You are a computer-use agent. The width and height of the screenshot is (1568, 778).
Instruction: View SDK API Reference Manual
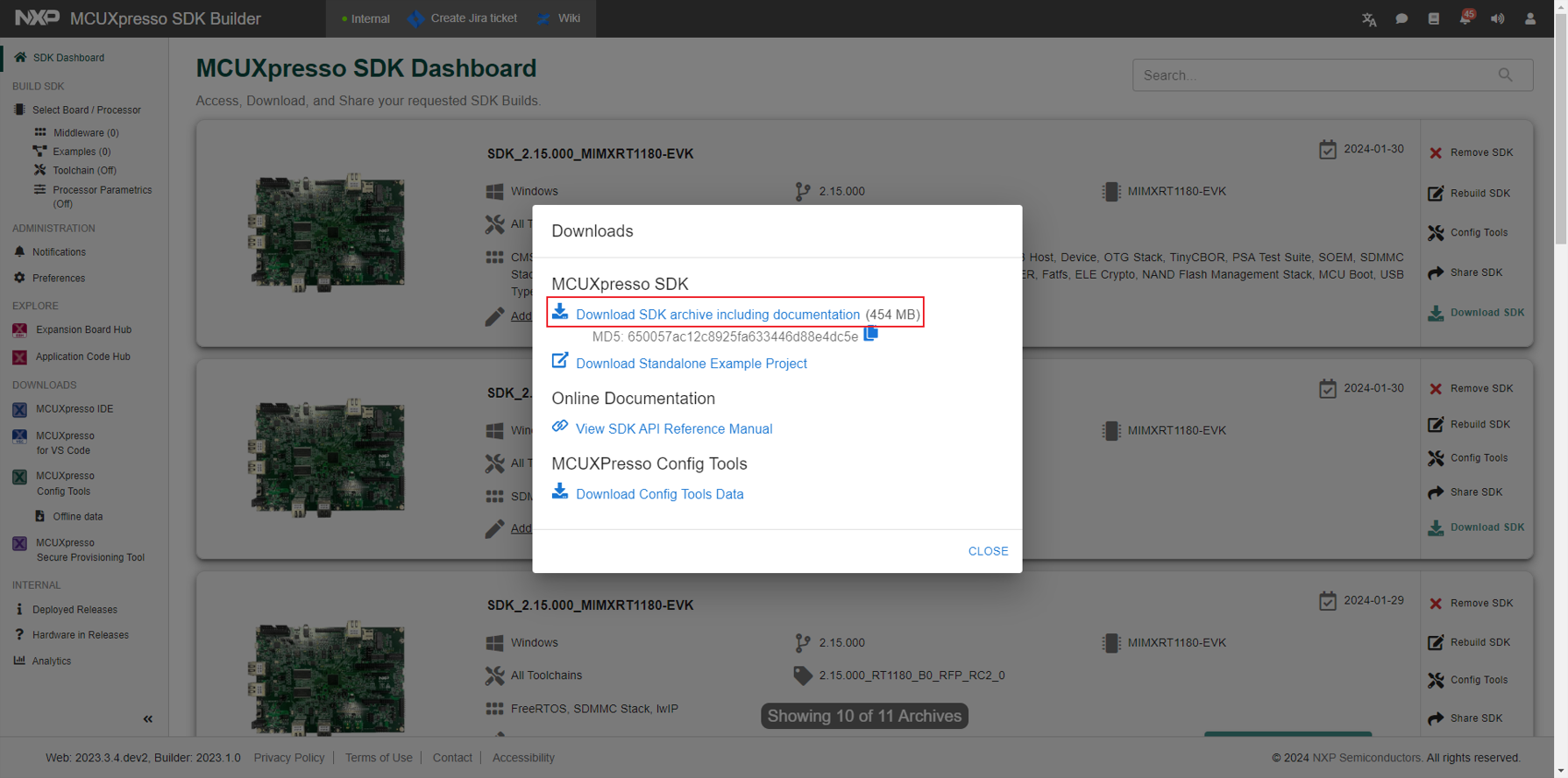[x=673, y=429]
